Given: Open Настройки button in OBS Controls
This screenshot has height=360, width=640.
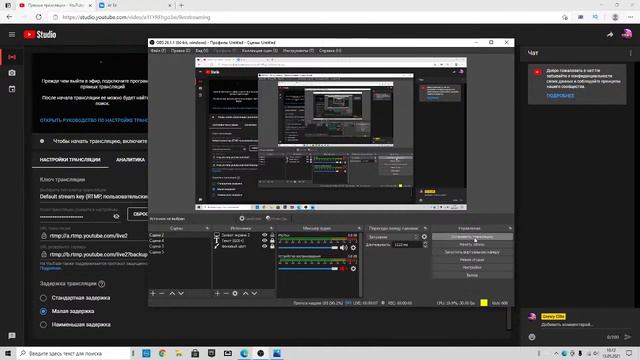Looking at the screenshot, I should (x=472, y=267).
